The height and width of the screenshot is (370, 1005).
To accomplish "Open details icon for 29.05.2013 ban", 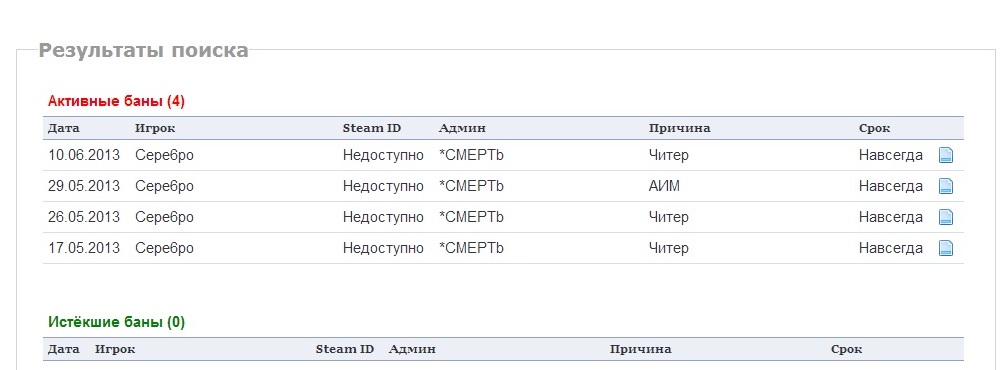I will (x=946, y=186).
